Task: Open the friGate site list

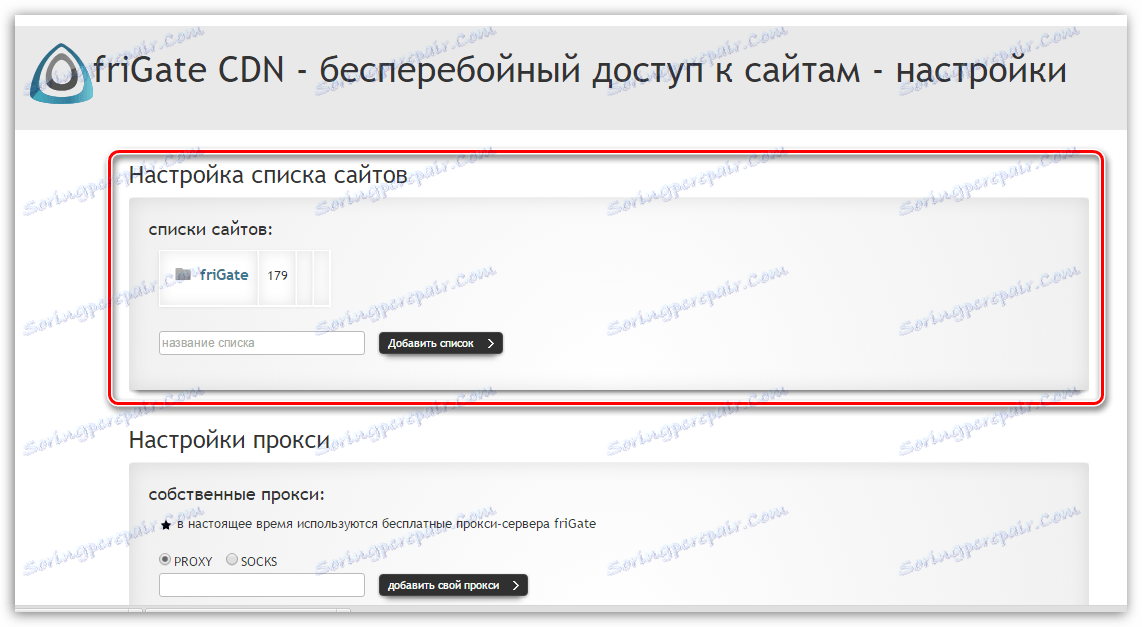Action: click(224, 275)
